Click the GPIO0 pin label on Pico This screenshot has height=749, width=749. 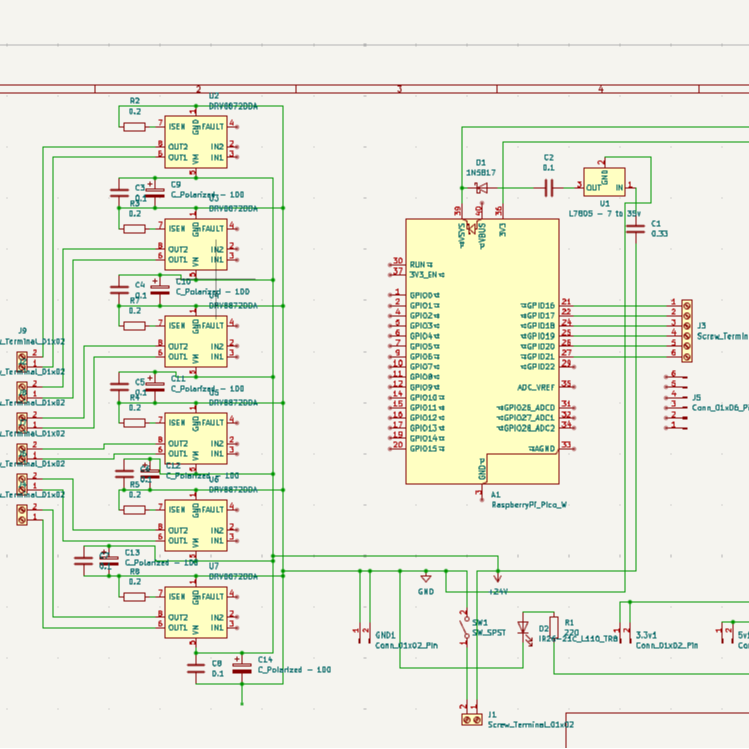click(424, 295)
